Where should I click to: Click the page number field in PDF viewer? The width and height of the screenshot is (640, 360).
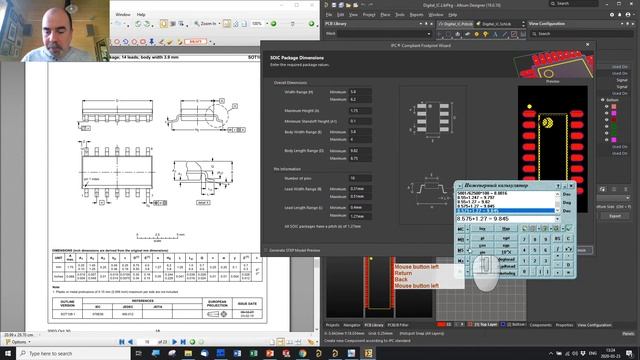coord(147,342)
